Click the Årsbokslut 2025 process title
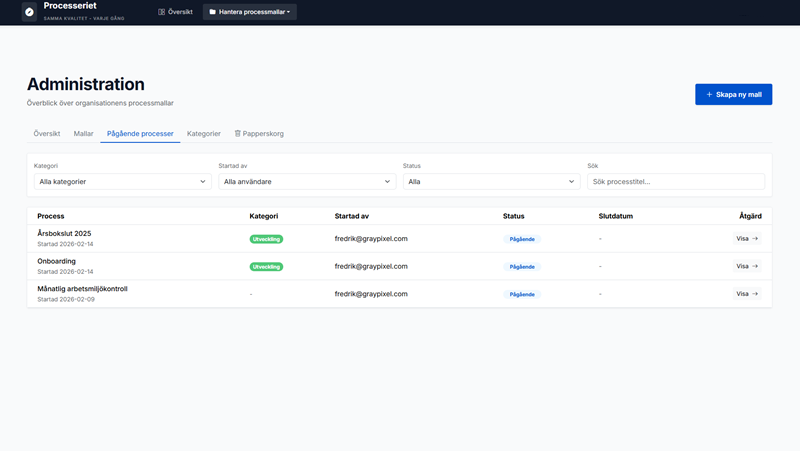Image resolution: width=800 pixels, height=451 pixels. click(64, 234)
